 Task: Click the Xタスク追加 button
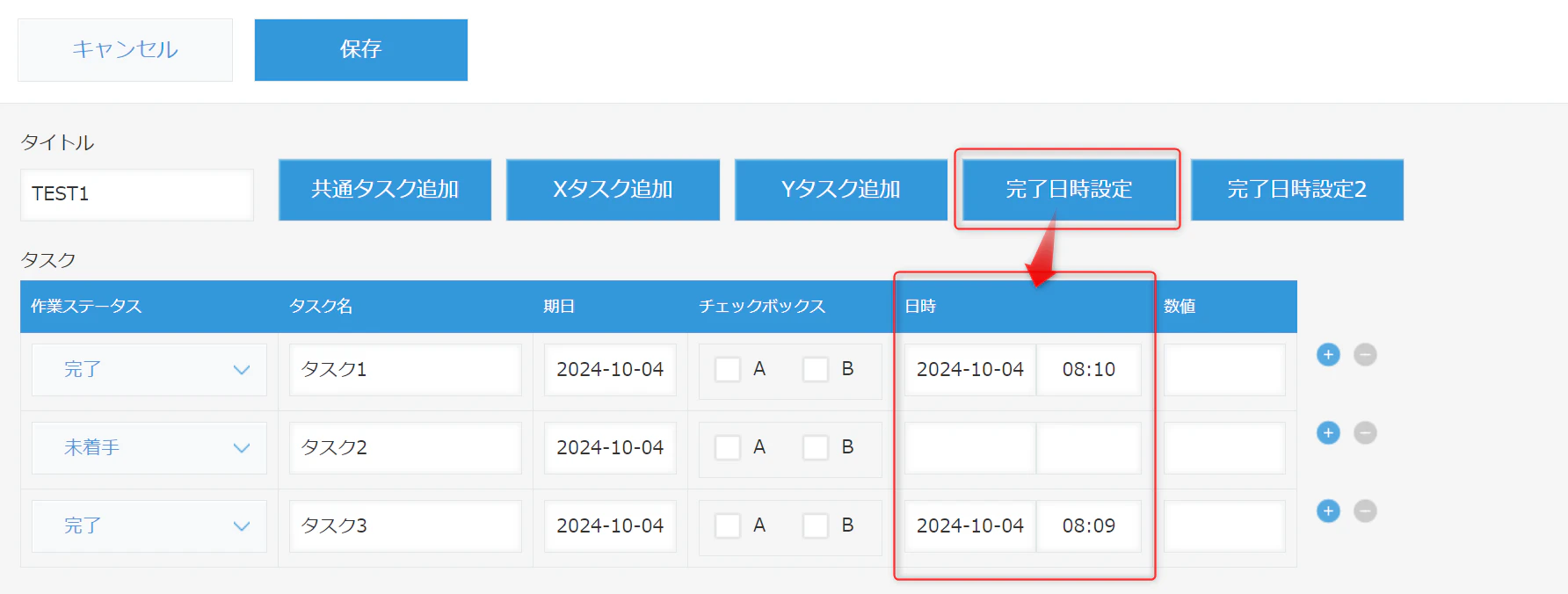pyautogui.click(x=613, y=190)
